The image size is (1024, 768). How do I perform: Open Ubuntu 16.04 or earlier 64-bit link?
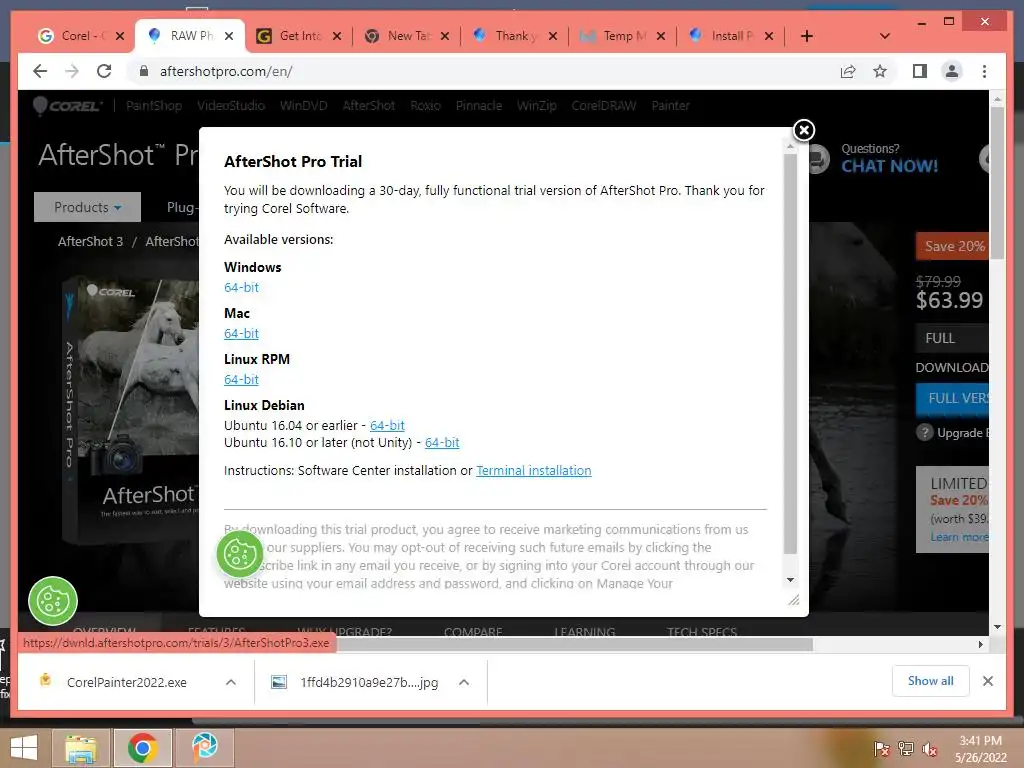pos(387,425)
